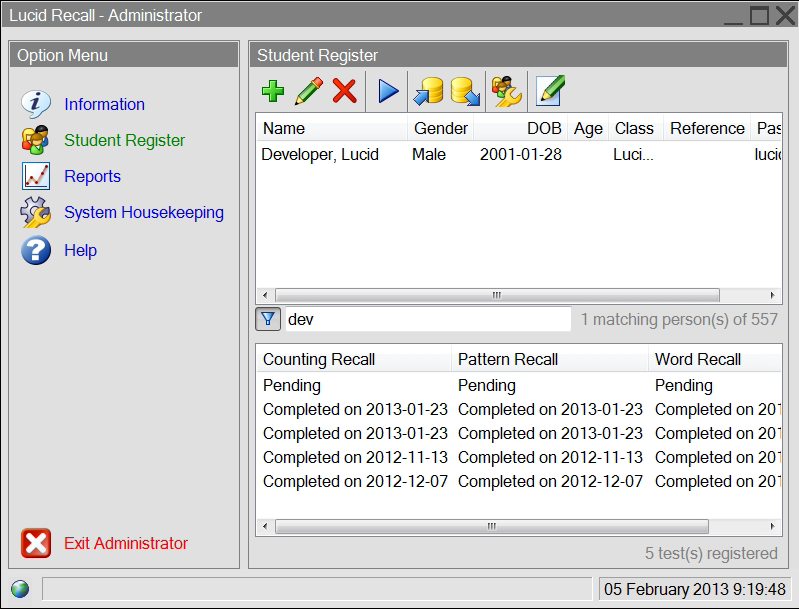This screenshot has width=799, height=609.
Task: Maximize the Lucid Recall window
Action: click(759, 15)
